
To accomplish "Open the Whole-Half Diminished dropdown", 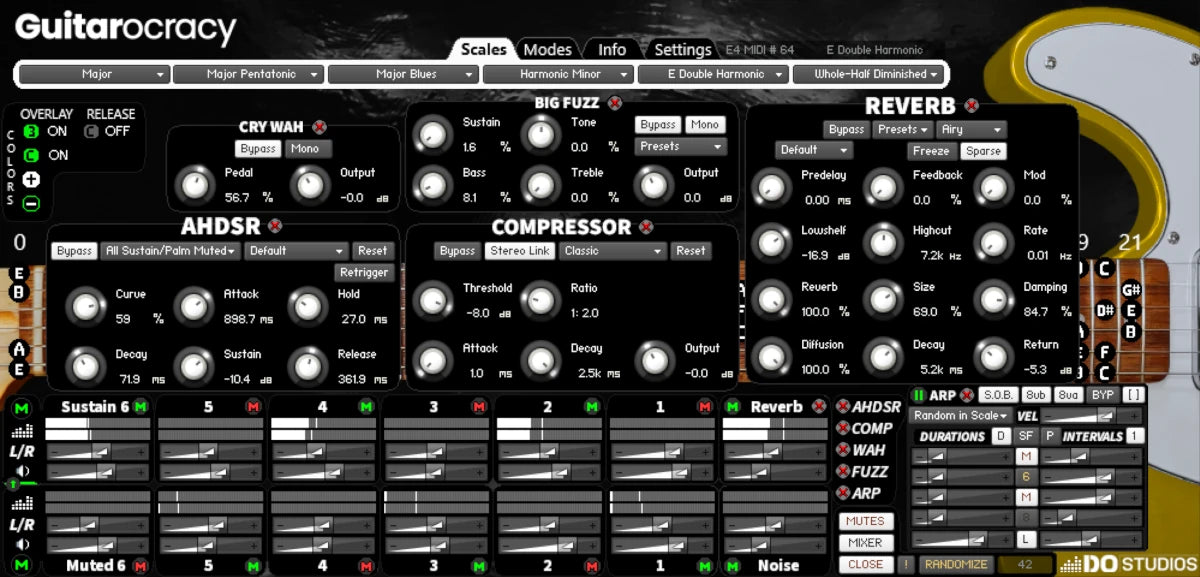I will 869,74.
